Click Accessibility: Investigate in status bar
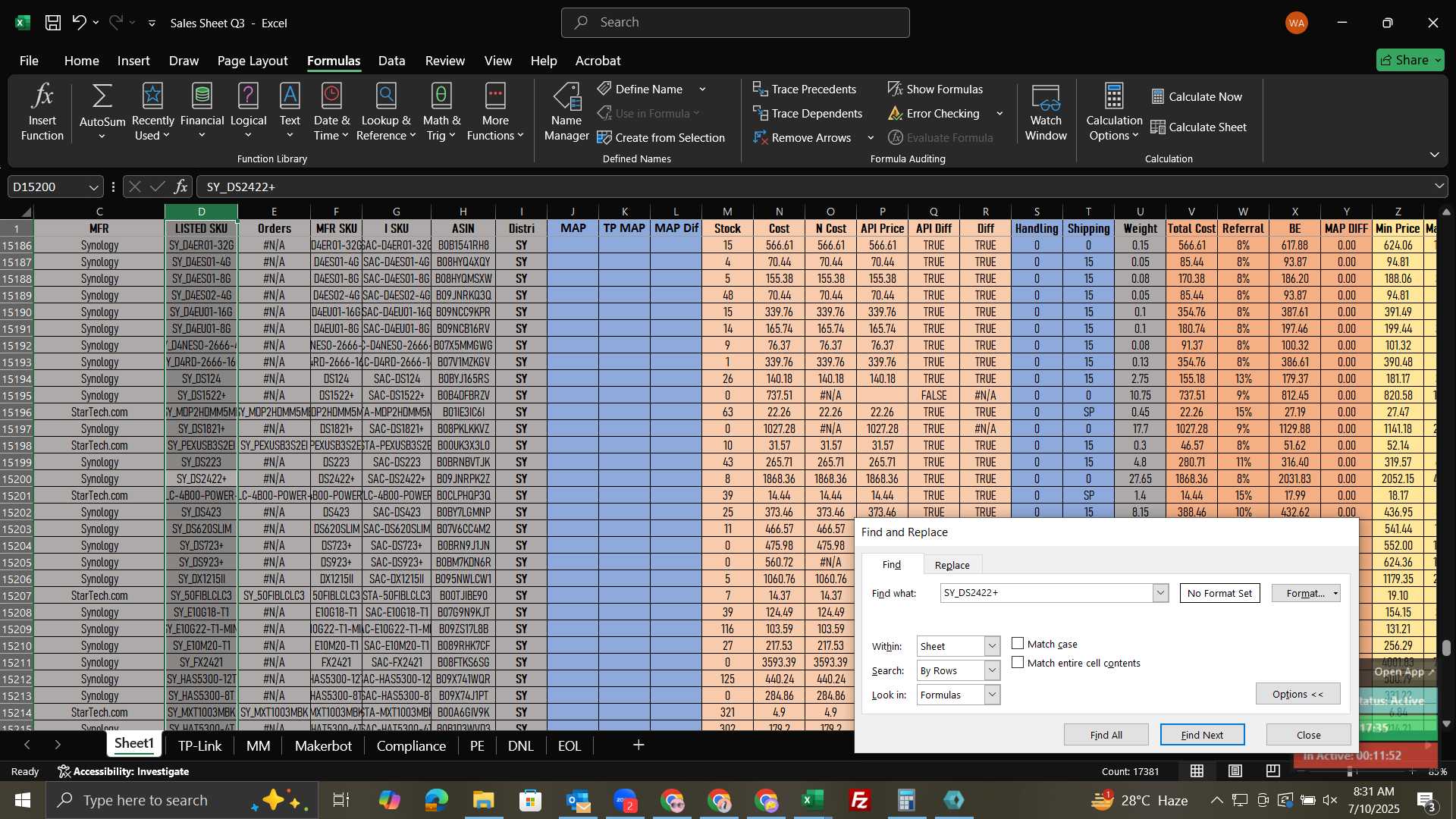Image resolution: width=1456 pixels, height=819 pixels. [124, 771]
